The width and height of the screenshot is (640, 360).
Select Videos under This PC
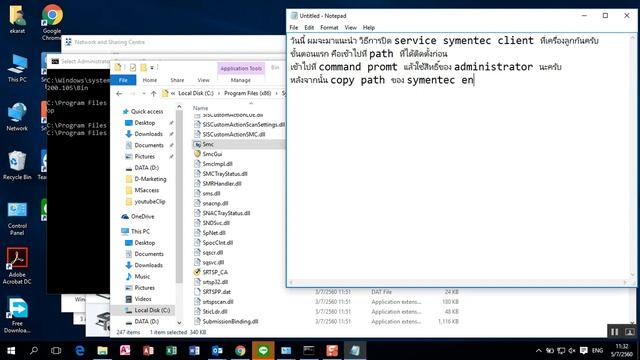click(x=143, y=299)
